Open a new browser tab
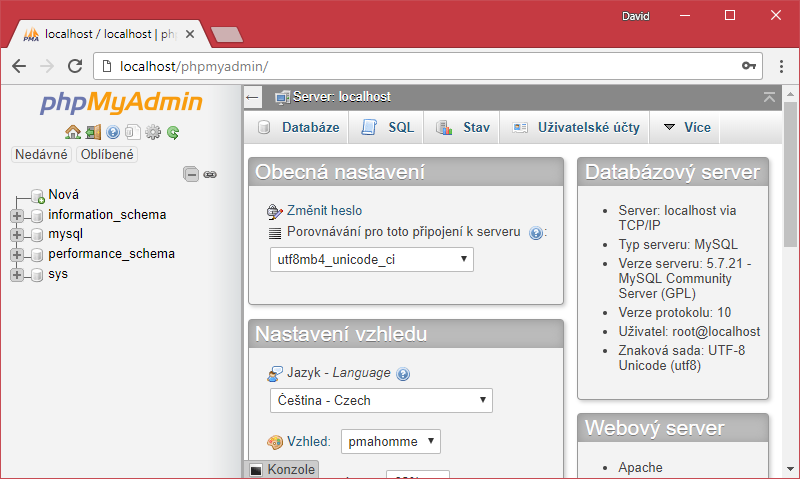800x479 pixels. [227, 35]
